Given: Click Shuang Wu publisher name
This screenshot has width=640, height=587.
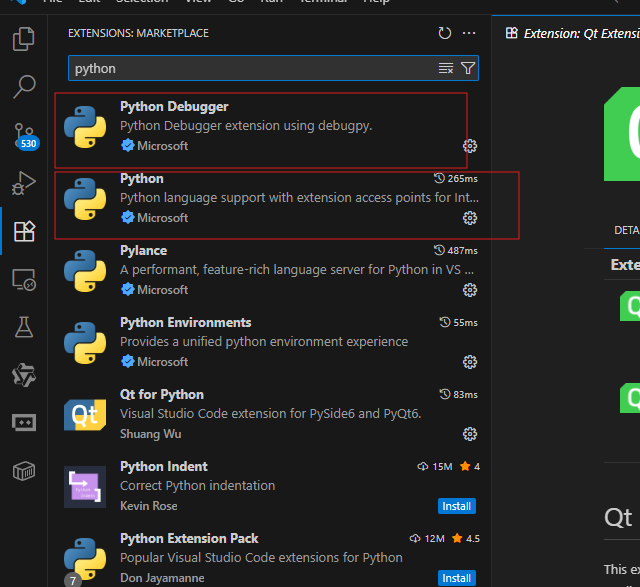Looking at the screenshot, I should click(151, 434).
